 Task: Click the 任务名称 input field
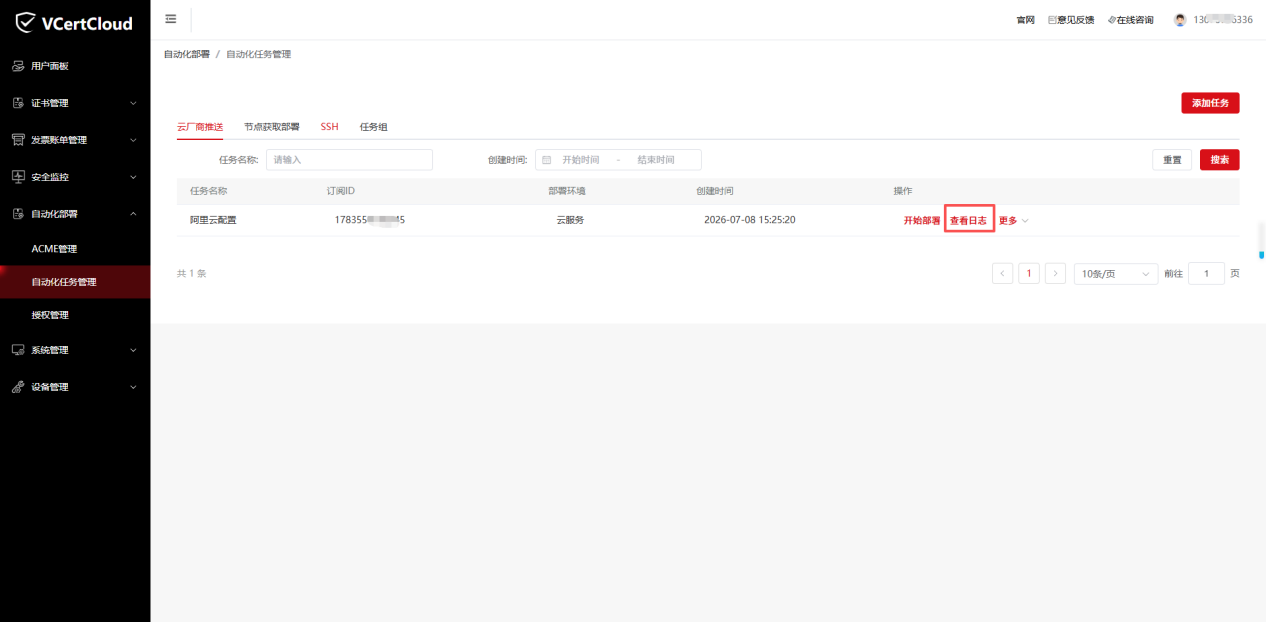point(349,160)
